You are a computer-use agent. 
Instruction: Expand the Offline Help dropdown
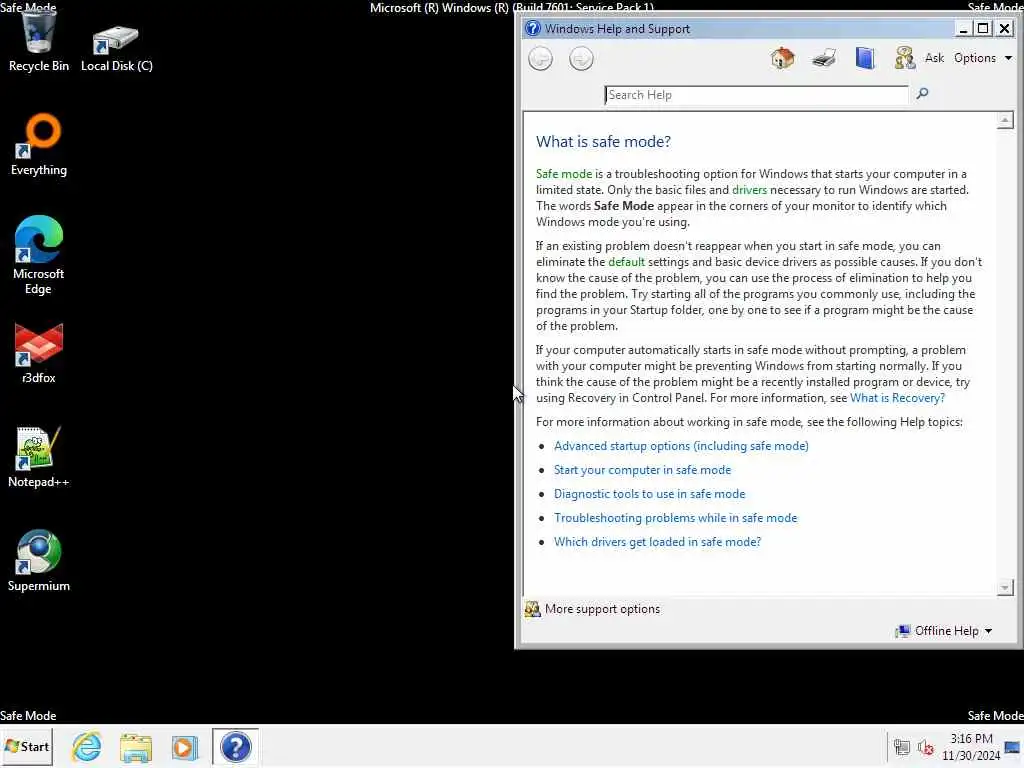(x=944, y=631)
